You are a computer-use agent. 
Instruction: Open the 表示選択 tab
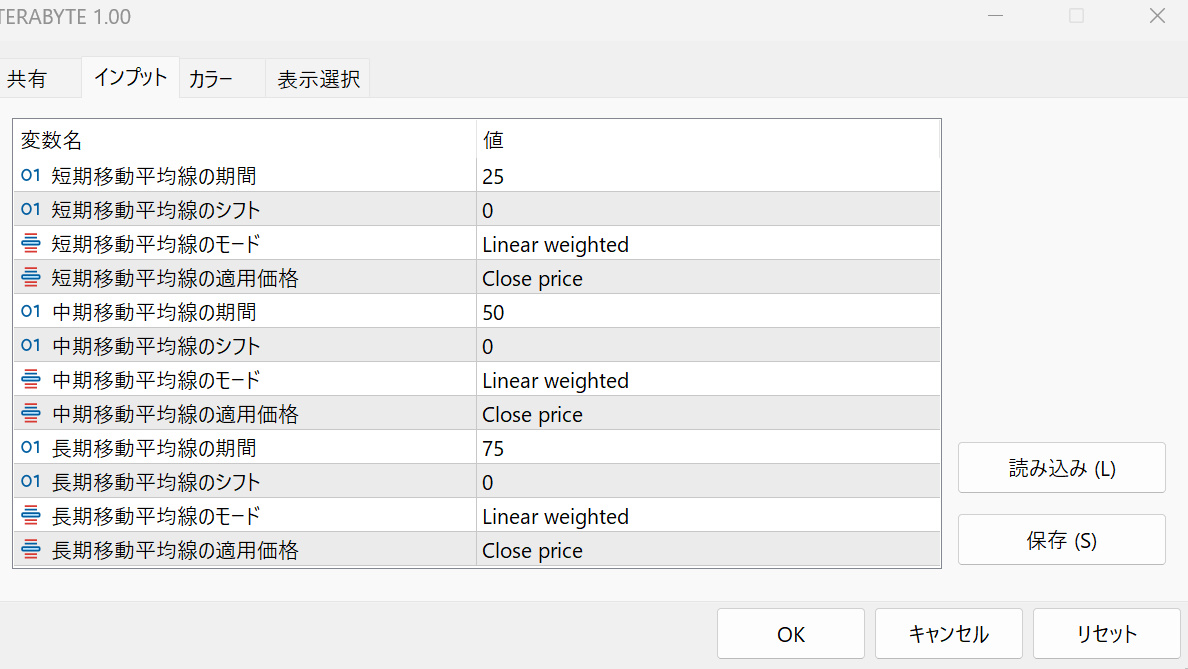click(318, 79)
